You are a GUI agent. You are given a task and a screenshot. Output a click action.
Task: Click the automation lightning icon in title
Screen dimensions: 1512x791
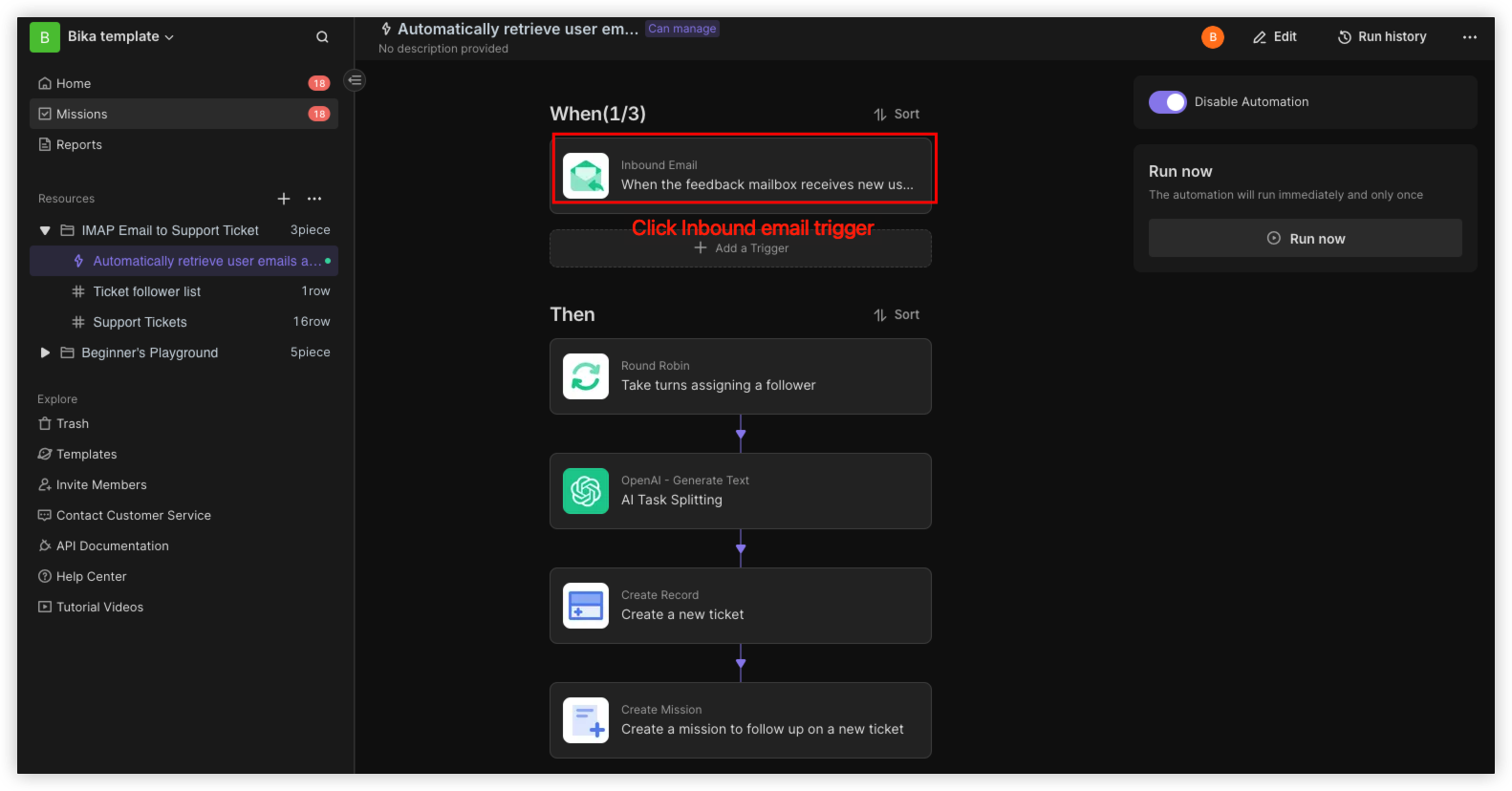386,29
